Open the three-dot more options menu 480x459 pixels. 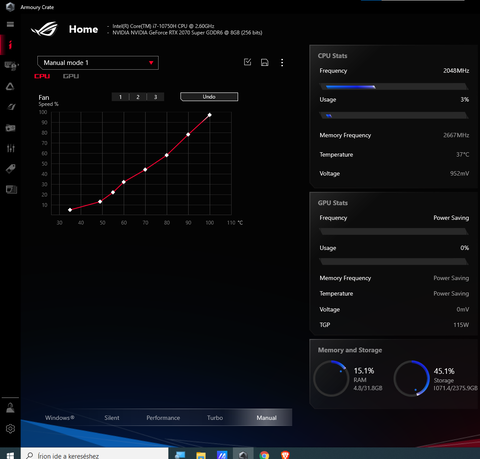(x=282, y=63)
